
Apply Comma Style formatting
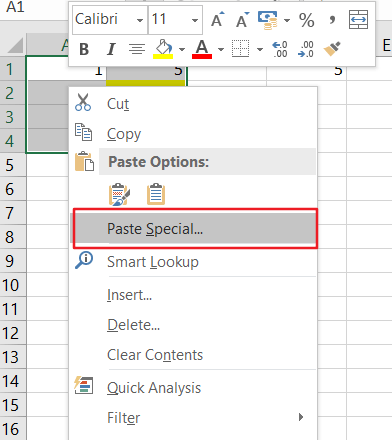pos(332,20)
